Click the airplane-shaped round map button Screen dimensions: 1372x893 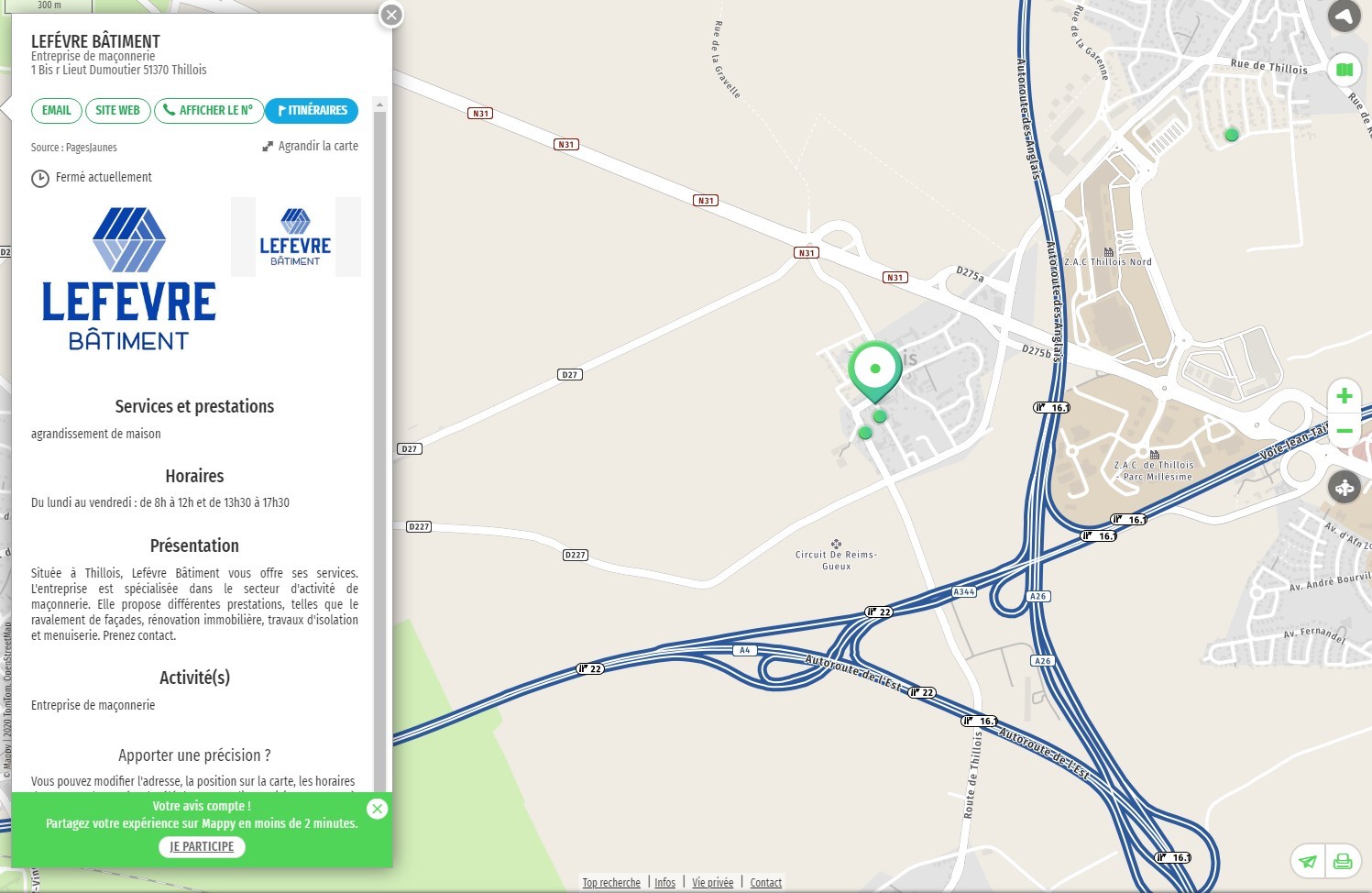click(x=1344, y=487)
